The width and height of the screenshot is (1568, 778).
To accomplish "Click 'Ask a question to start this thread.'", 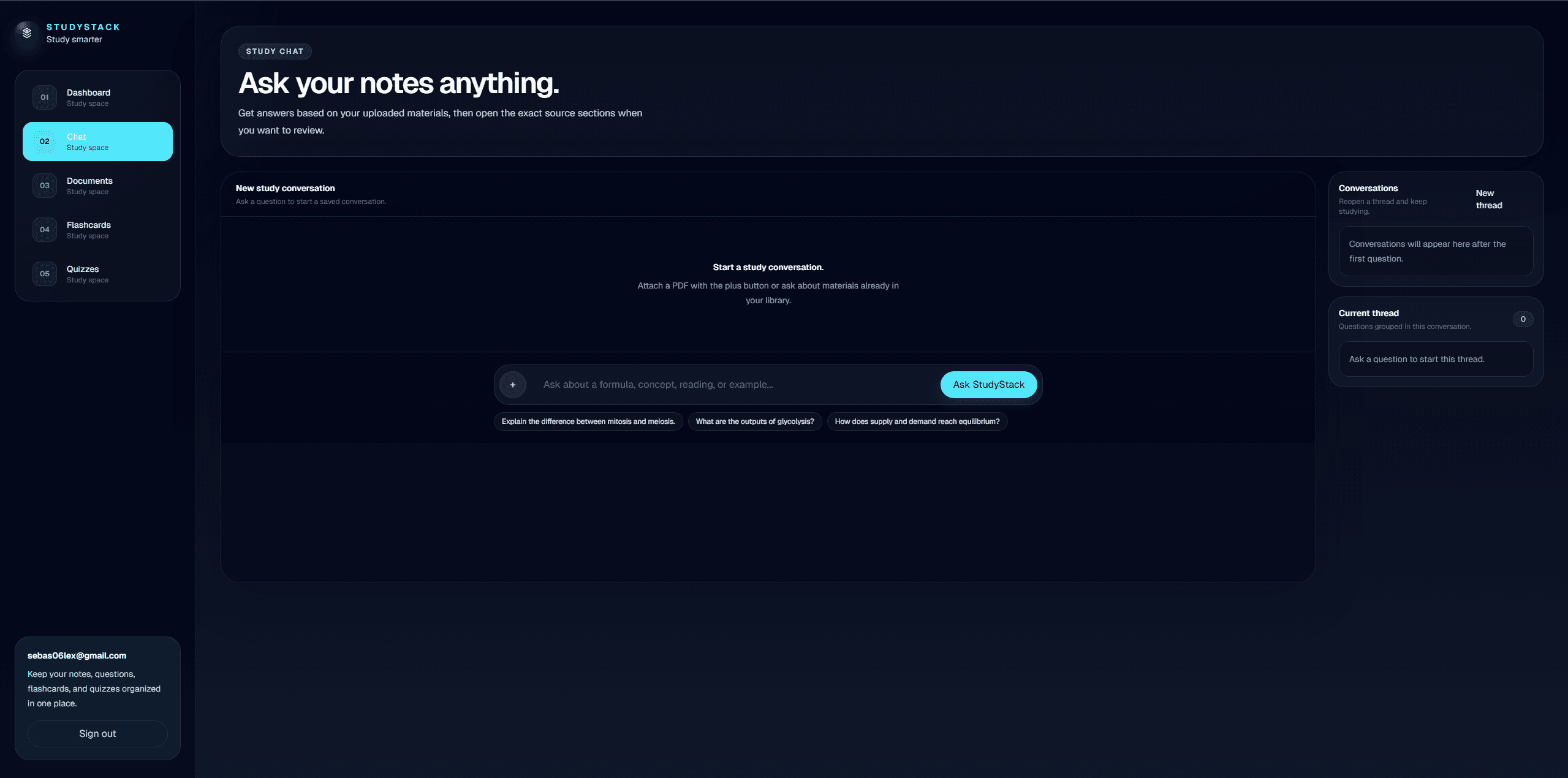I will point(1417,359).
